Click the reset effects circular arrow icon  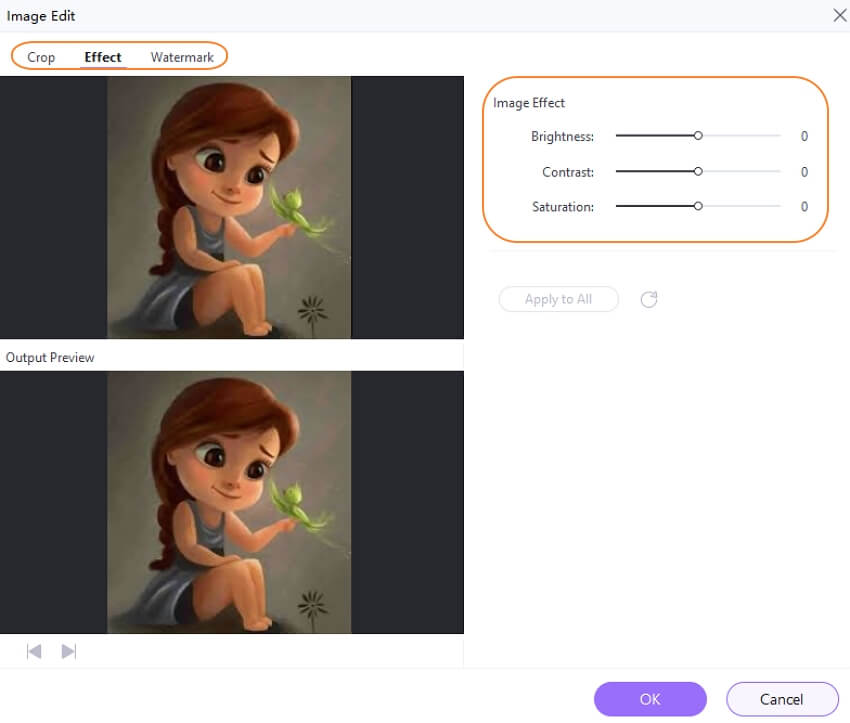pos(649,299)
